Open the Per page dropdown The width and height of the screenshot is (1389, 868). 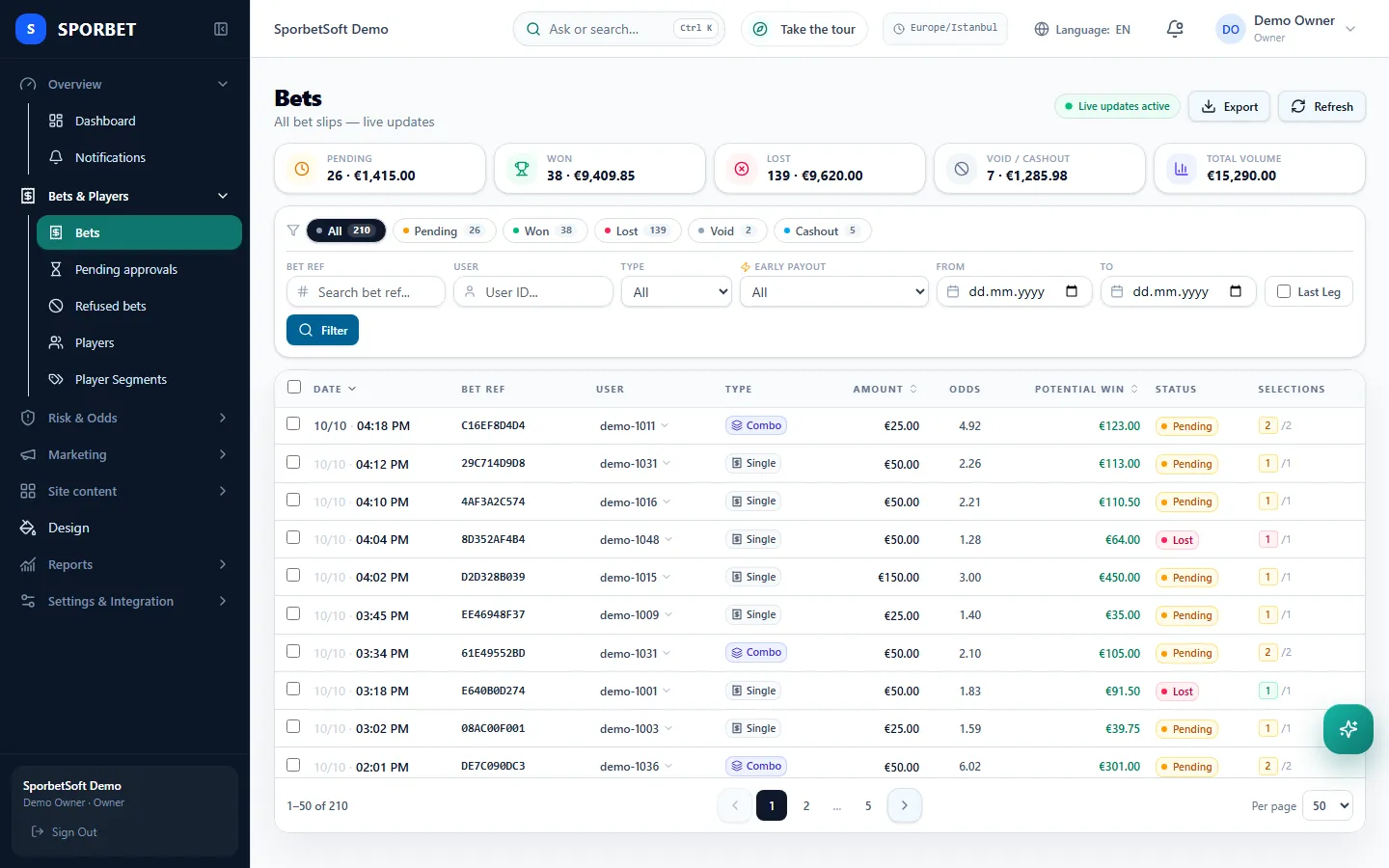point(1327,805)
